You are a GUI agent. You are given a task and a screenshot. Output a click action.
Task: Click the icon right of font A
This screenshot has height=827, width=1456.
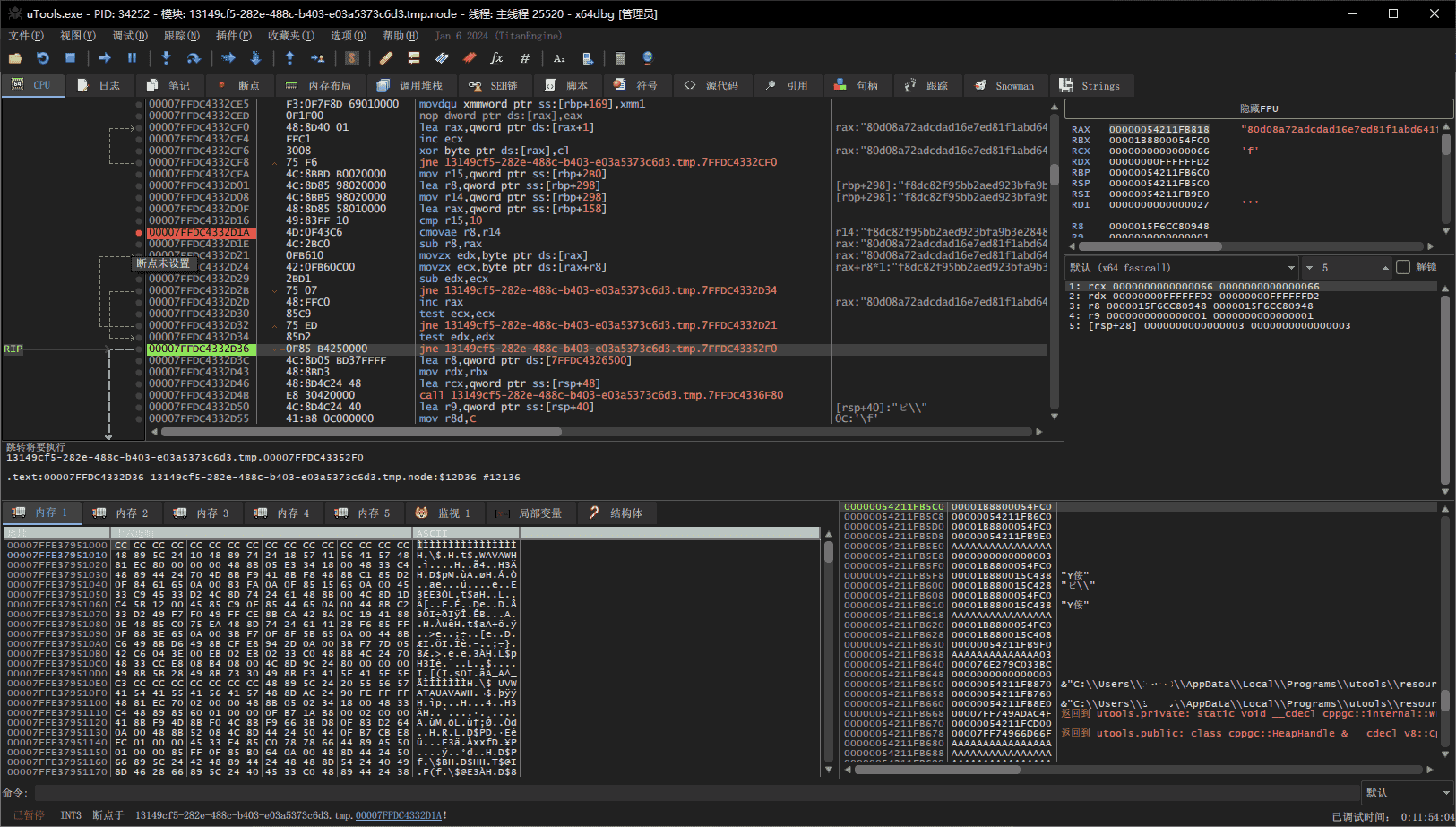[x=587, y=58]
